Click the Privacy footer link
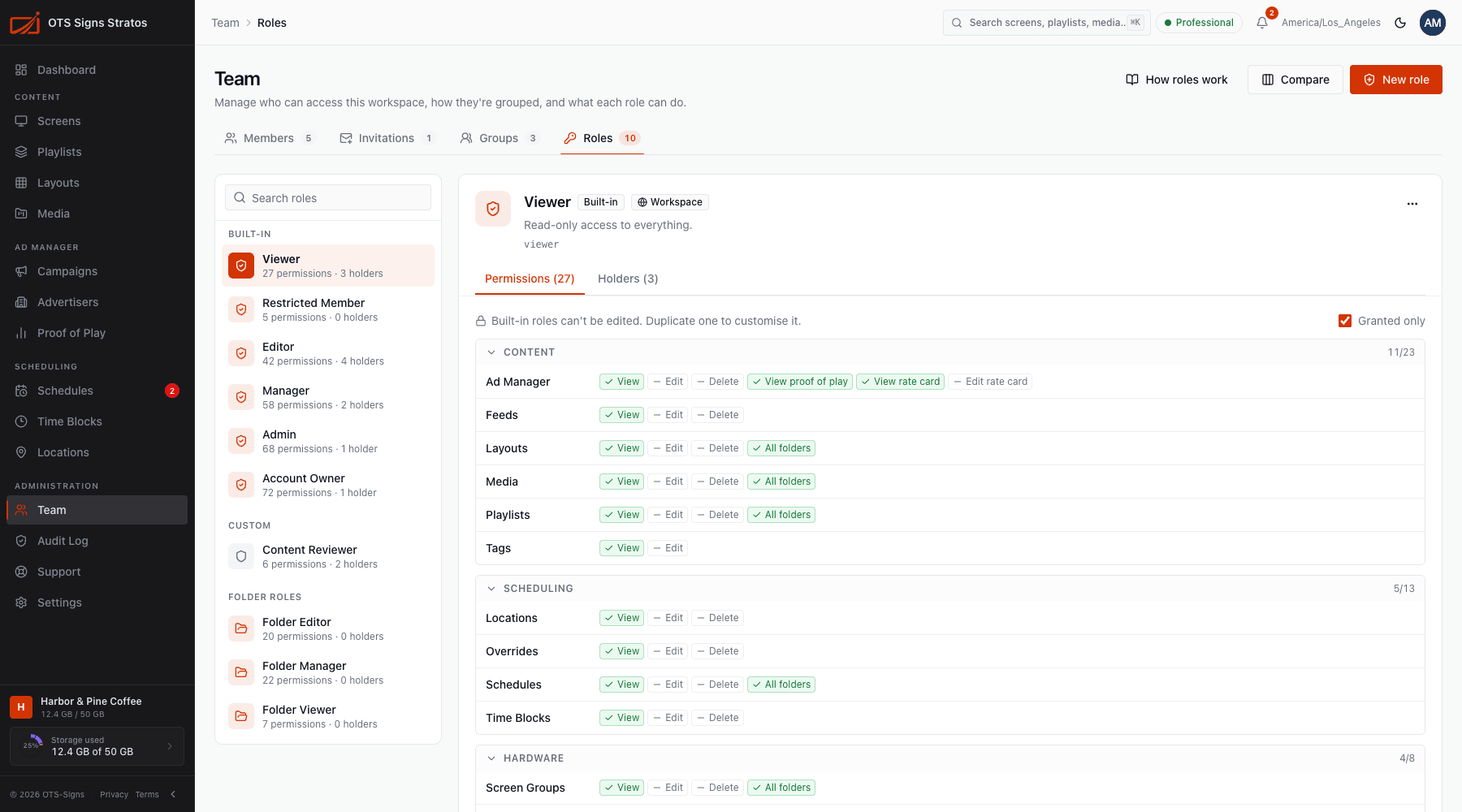This screenshot has width=1462, height=812. tap(114, 795)
